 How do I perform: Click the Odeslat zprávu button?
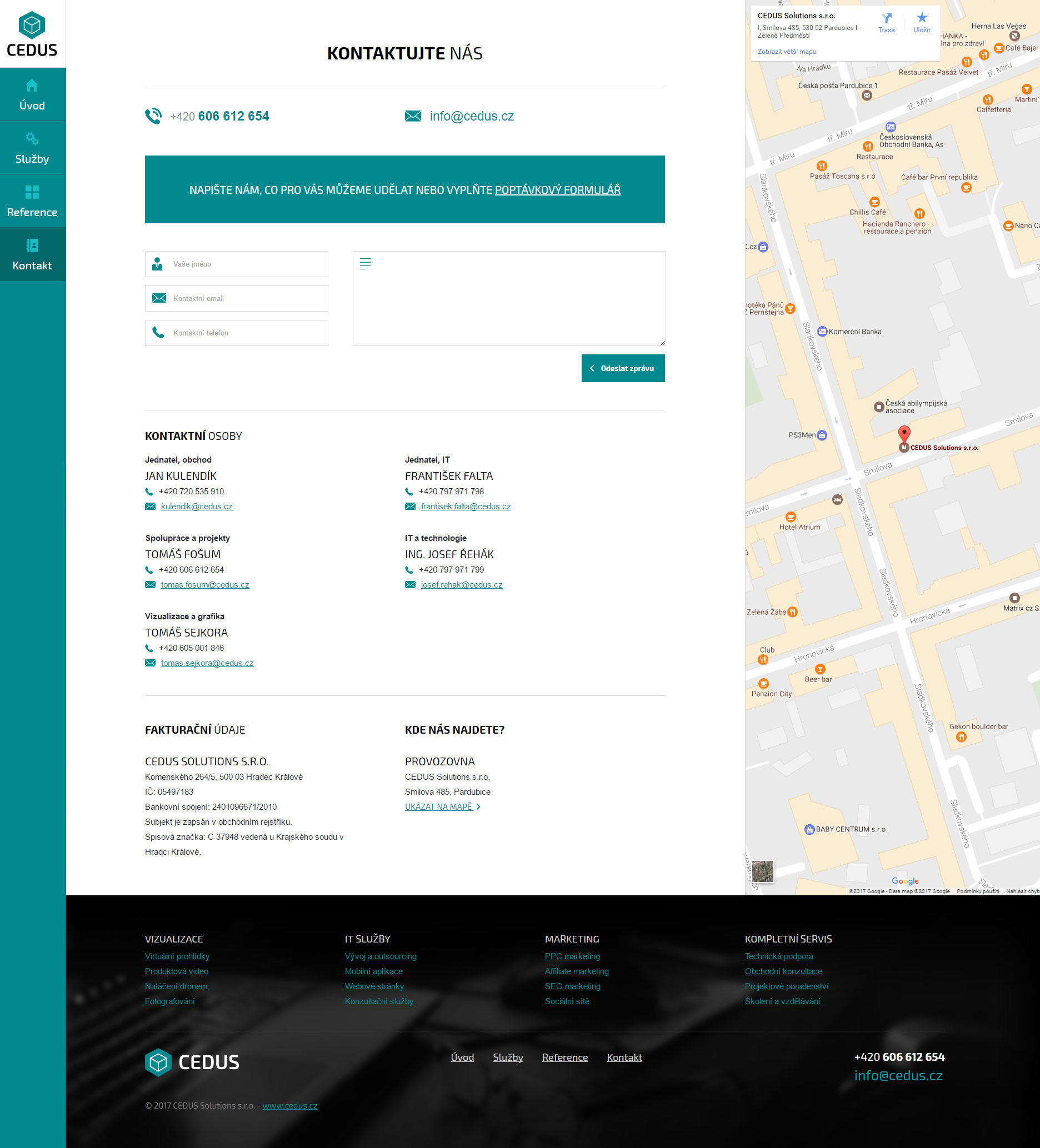coord(623,368)
